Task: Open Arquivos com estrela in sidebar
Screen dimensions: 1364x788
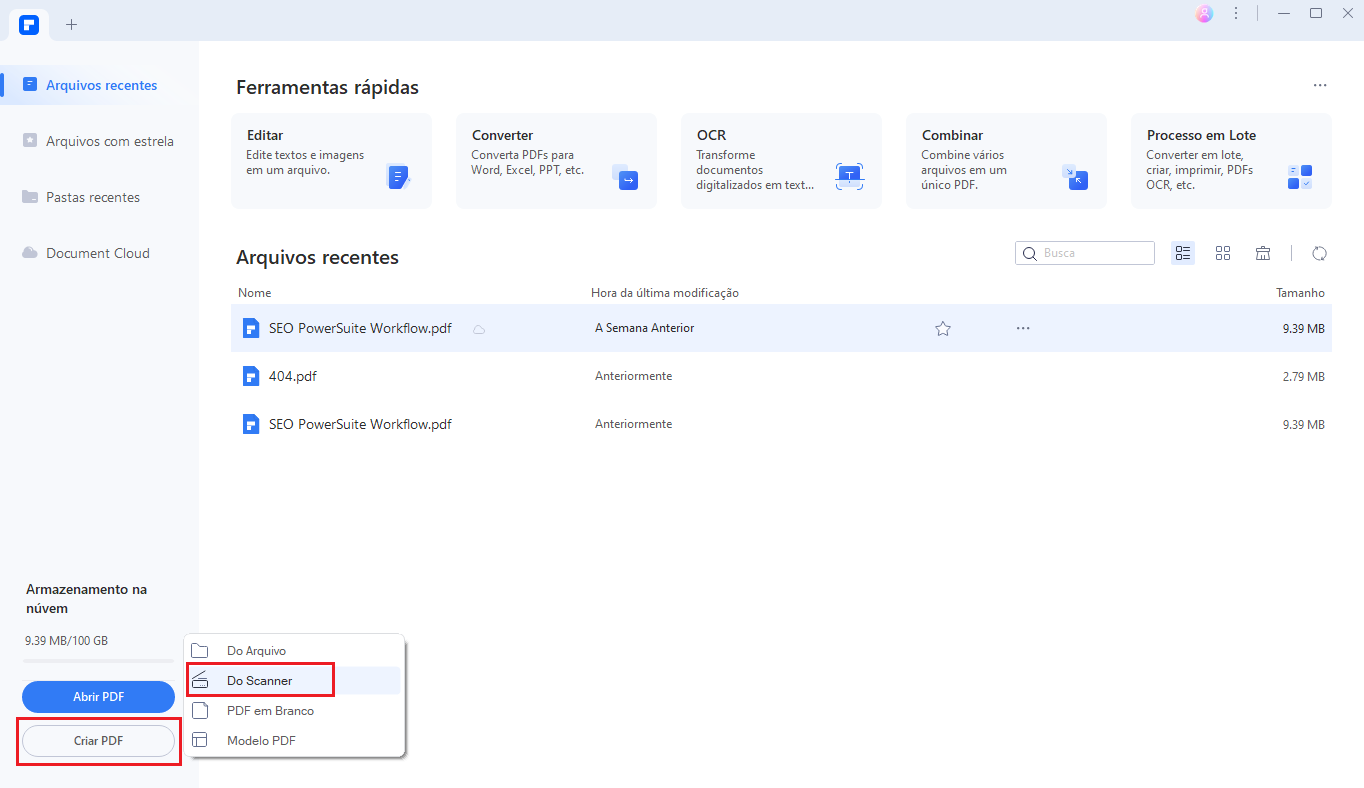Action: 98,141
